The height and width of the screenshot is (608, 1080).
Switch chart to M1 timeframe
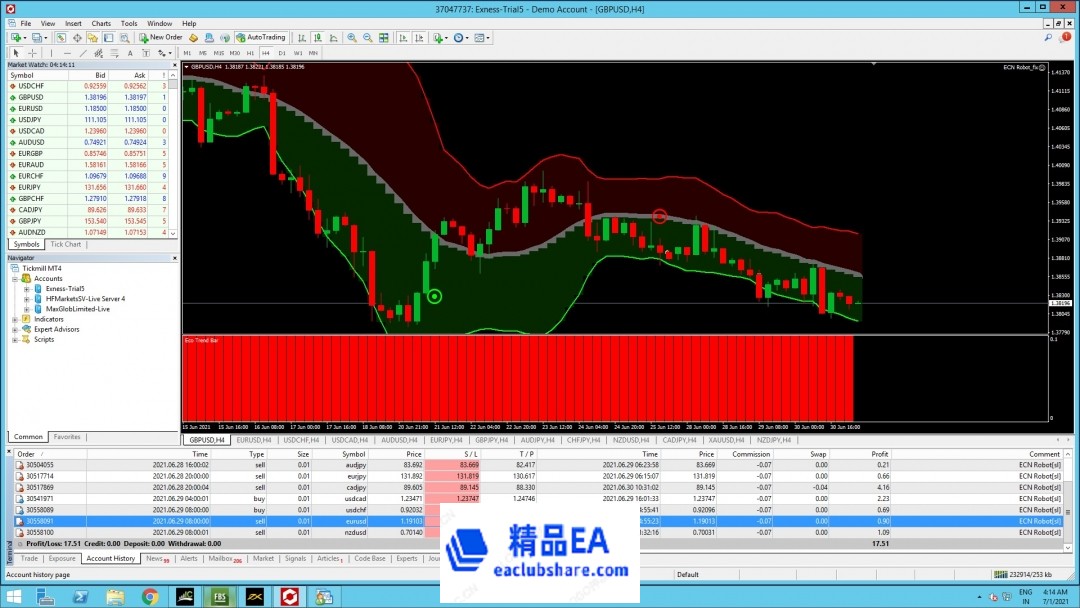tap(187, 53)
